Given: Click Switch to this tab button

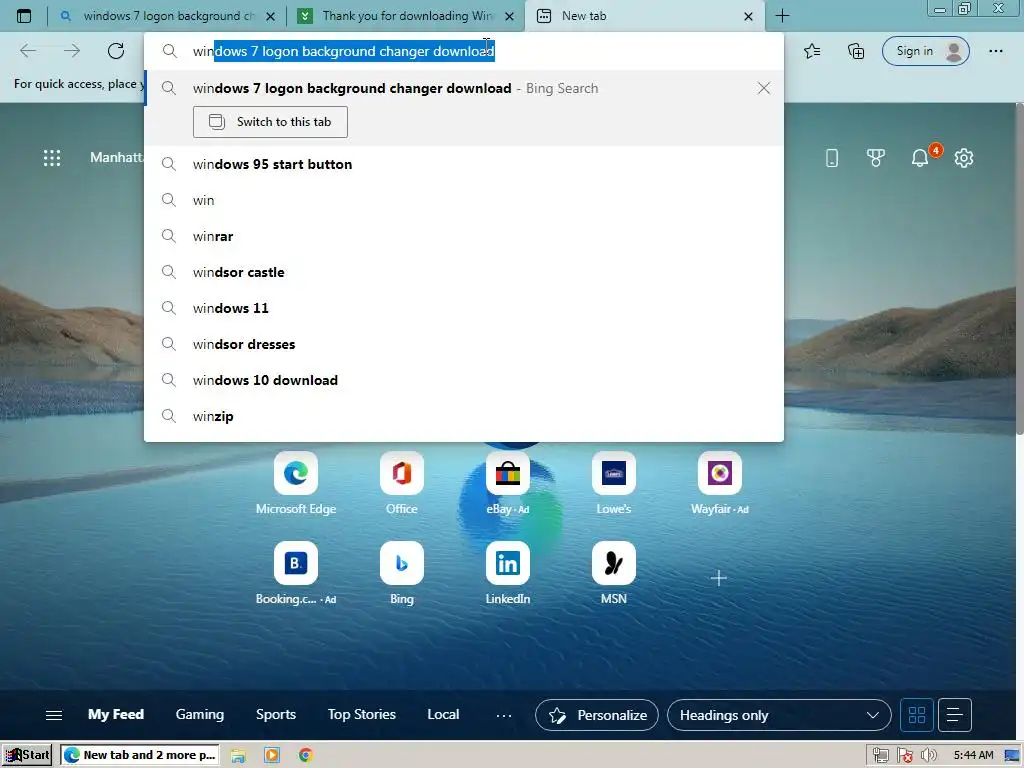Looking at the screenshot, I should 270,121.
